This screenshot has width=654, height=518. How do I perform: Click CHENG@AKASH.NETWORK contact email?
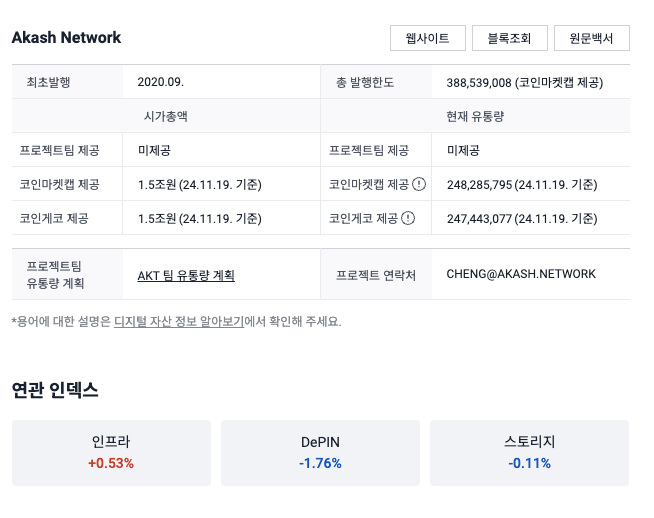coord(521,274)
